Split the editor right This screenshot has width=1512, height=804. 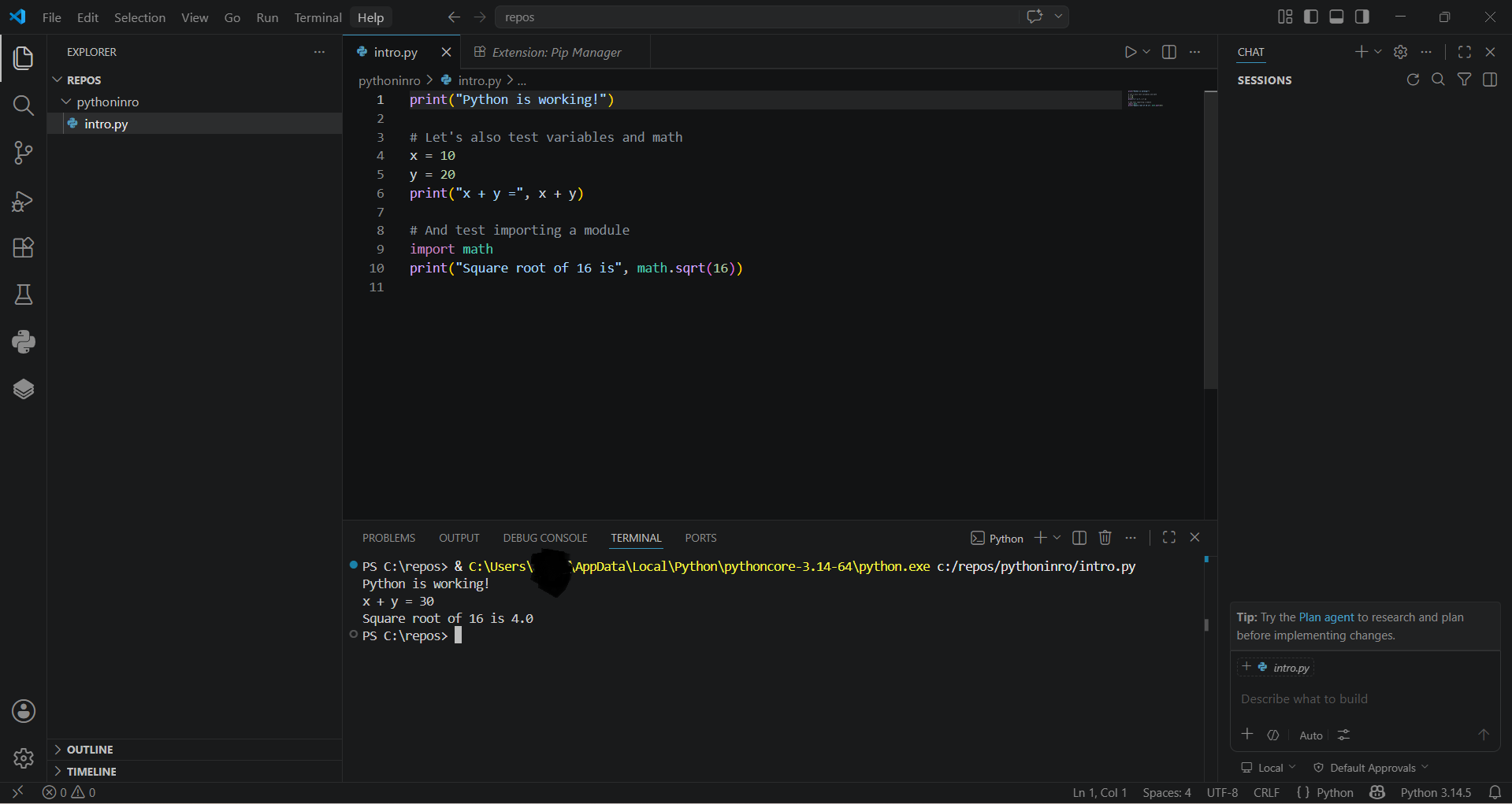coord(1169,52)
